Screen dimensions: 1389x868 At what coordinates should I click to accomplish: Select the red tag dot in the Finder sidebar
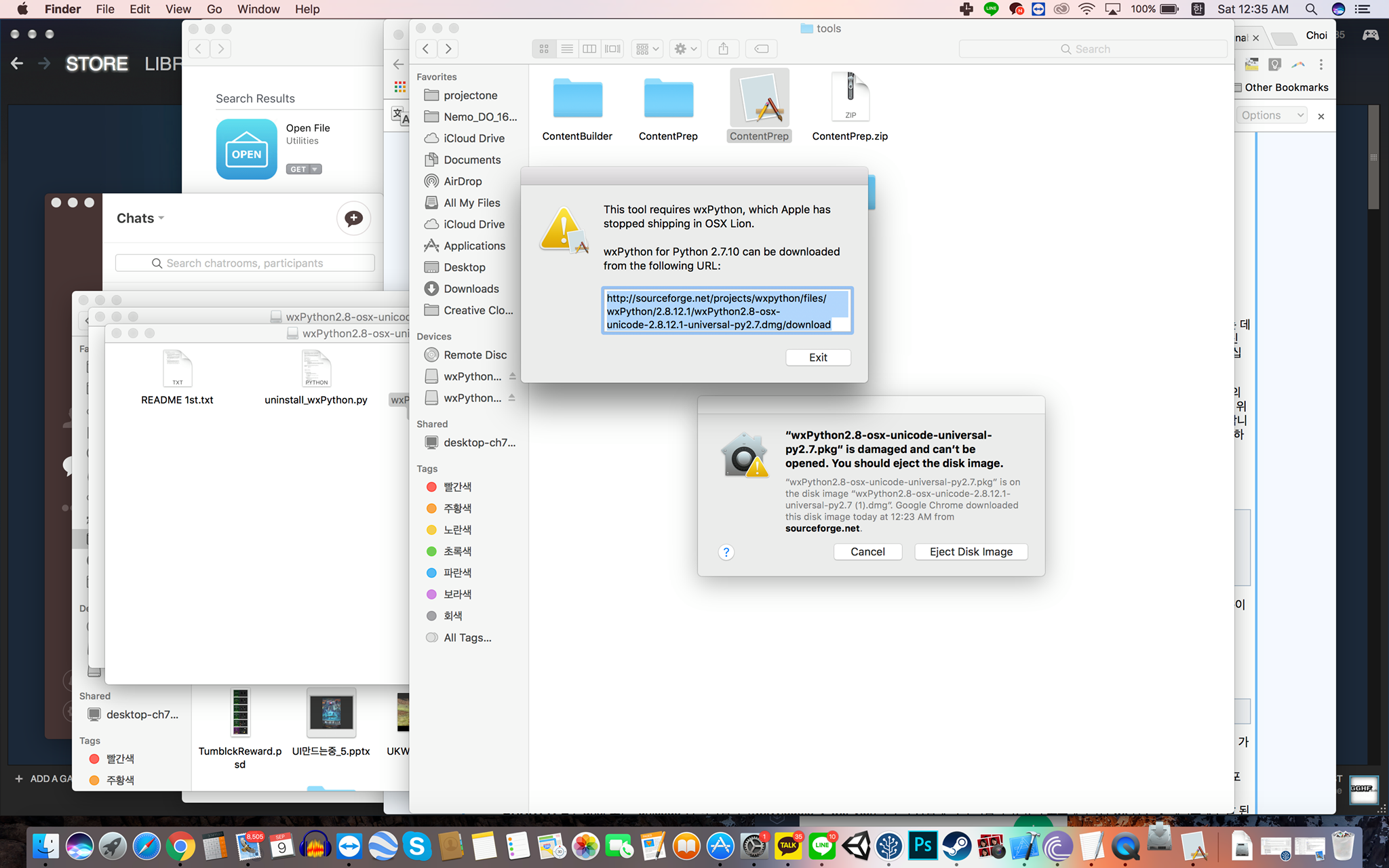click(431, 487)
